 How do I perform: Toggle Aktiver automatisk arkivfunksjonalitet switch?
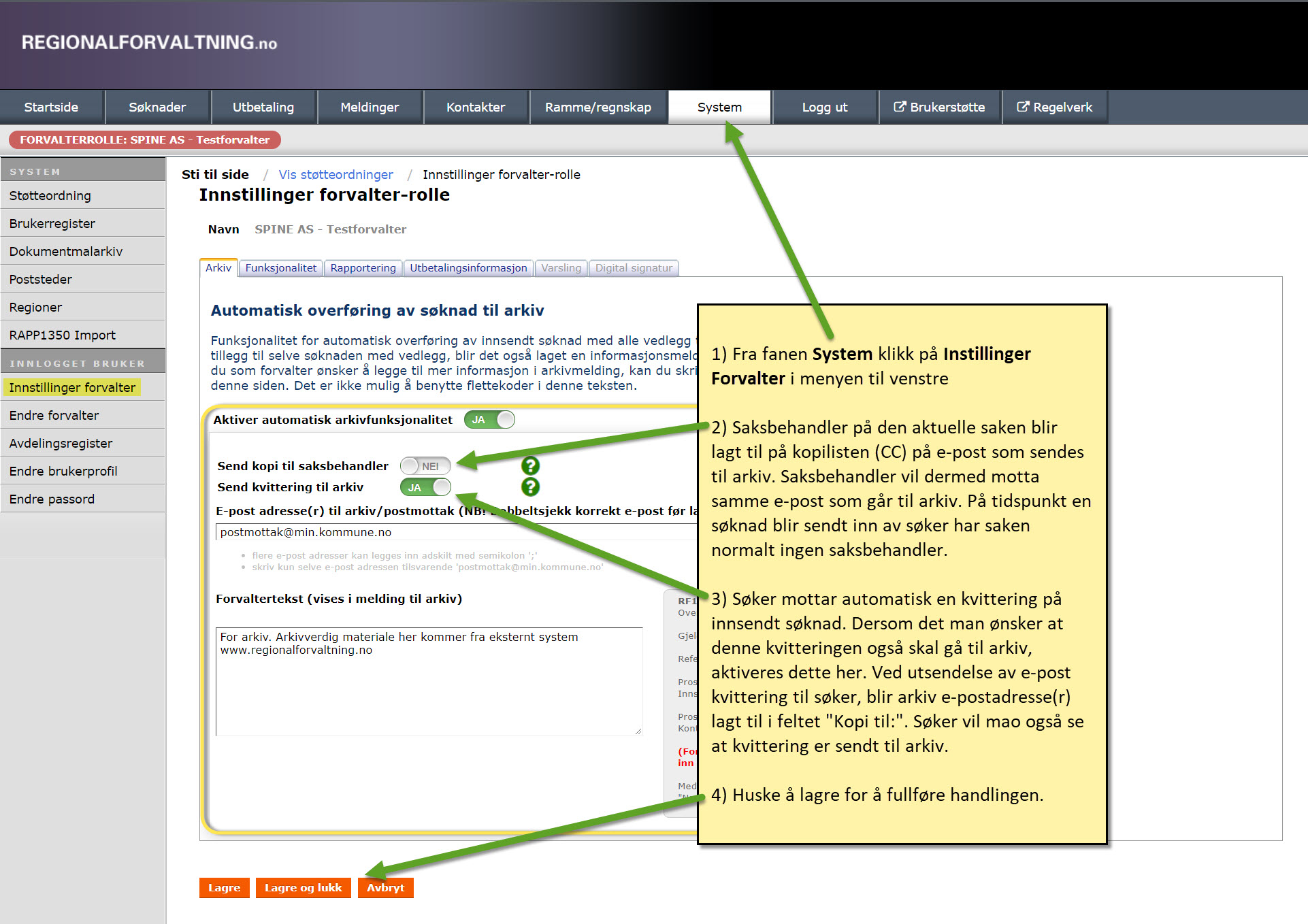point(489,420)
